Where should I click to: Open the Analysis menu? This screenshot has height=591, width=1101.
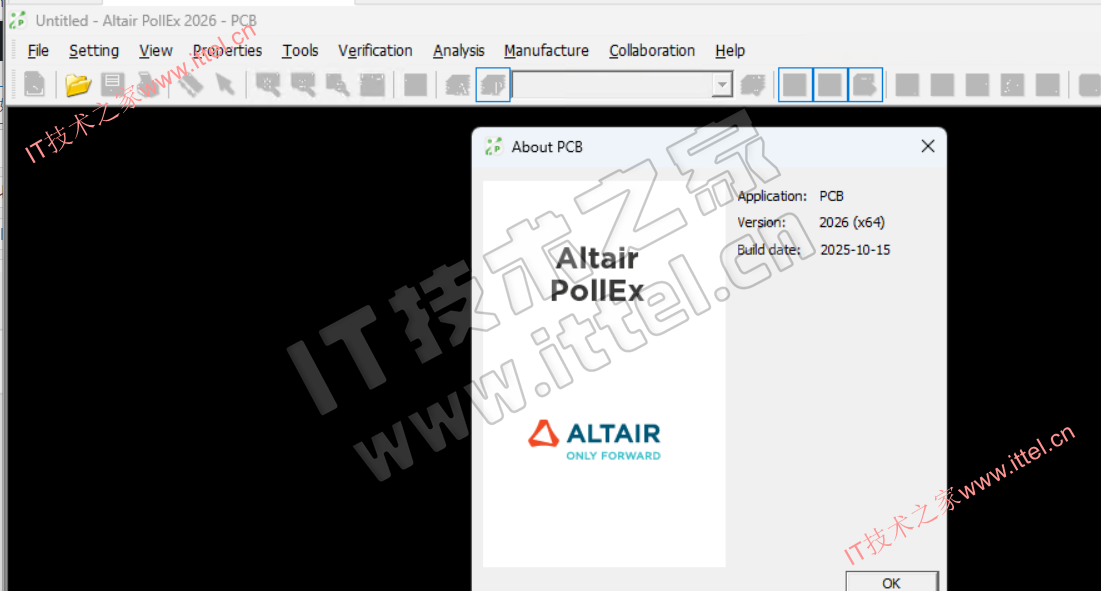pos(458,51)
